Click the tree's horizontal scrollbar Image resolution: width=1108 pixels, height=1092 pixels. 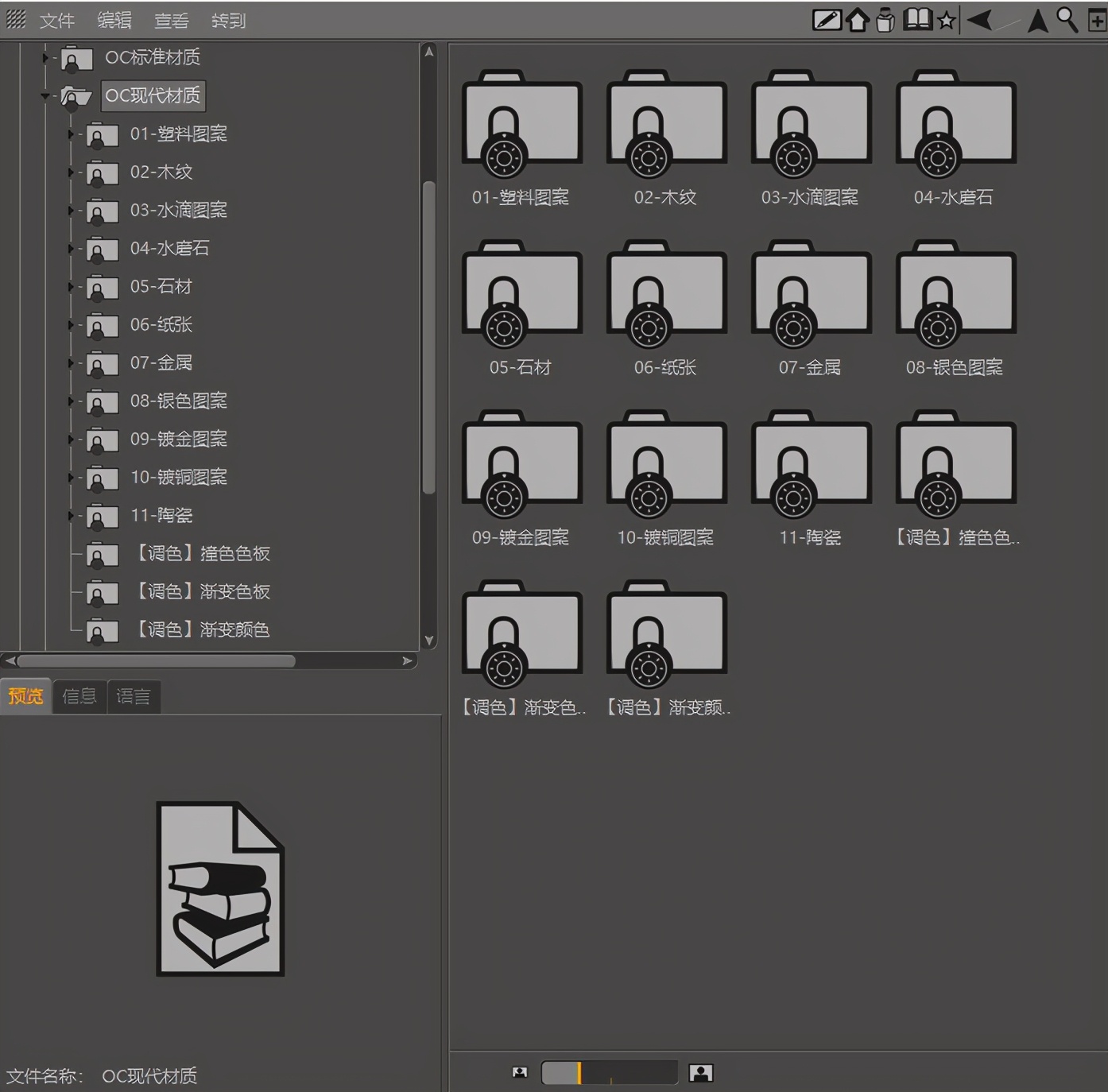pos(157,660)
